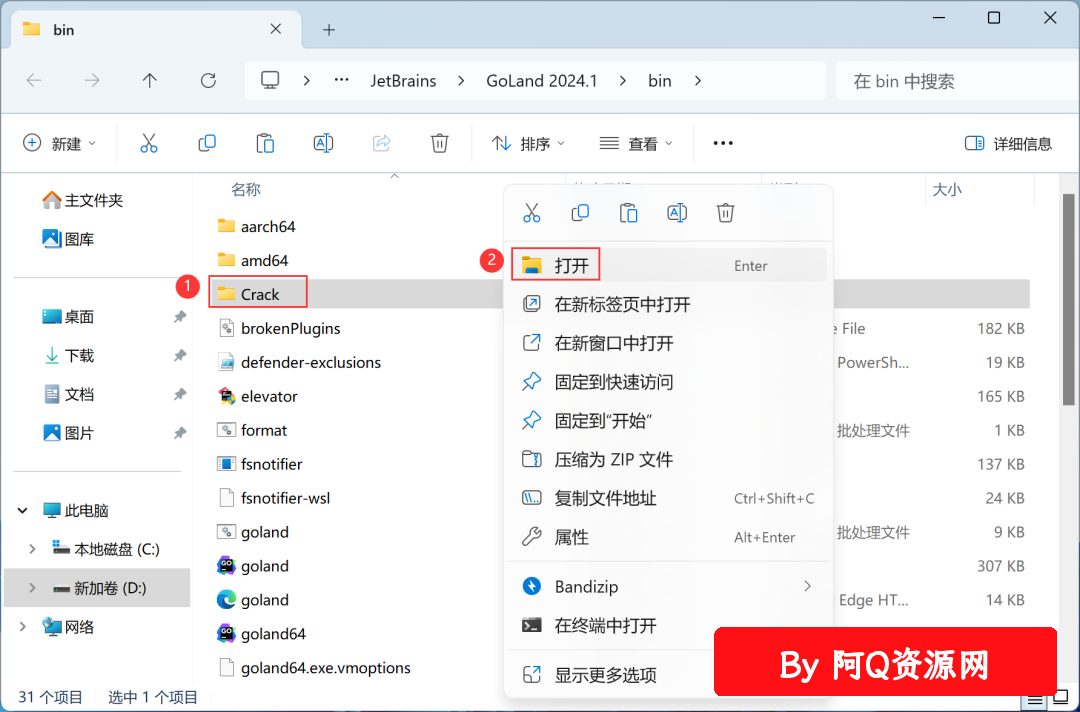This screenshot has width=1080, height=712.
Task: Select the amd64 folder
Action: (252, 260)
